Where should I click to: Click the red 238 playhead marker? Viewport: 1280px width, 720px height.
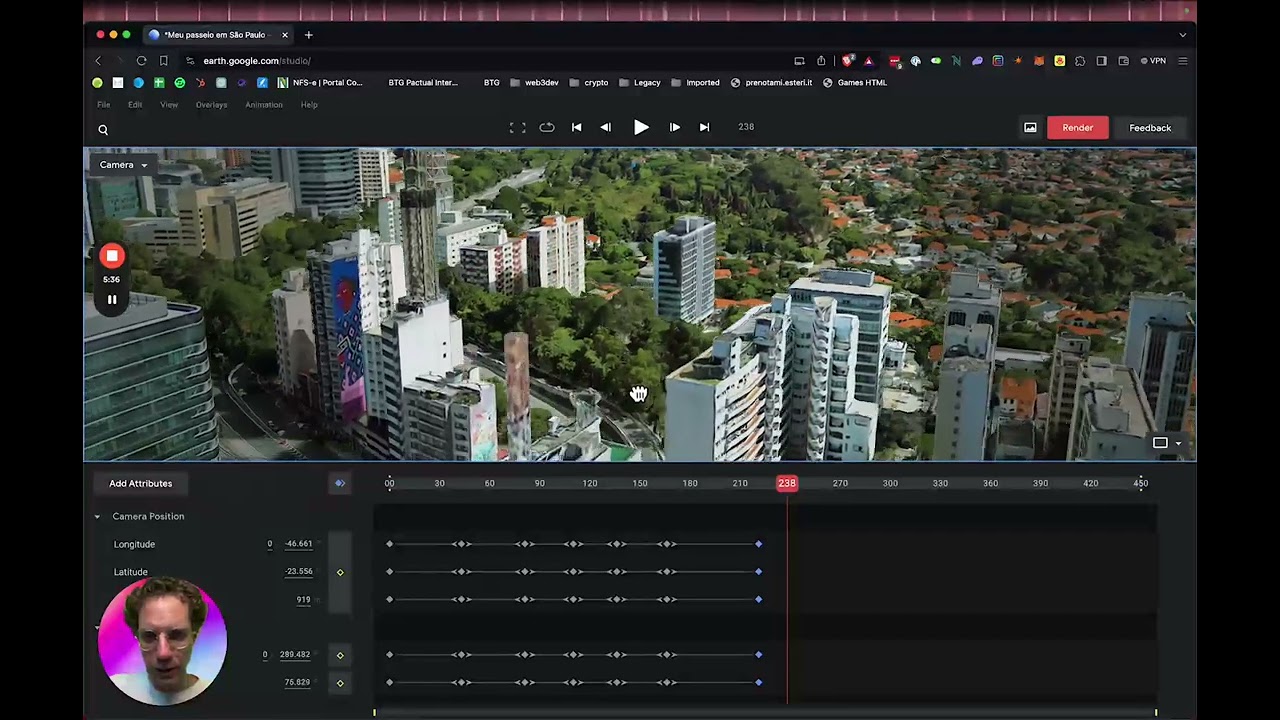pos(787,484)
